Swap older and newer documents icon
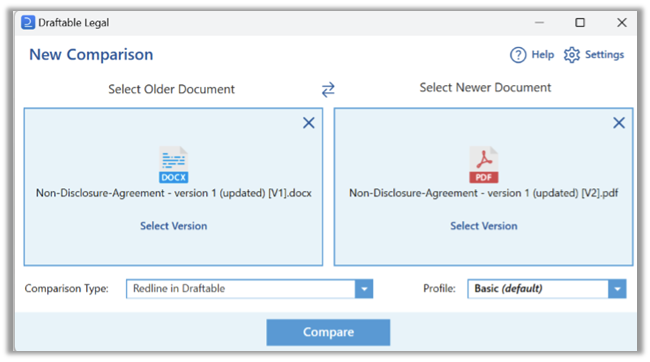The width and height of the screenshot is (650, 362). coord(328,90)
